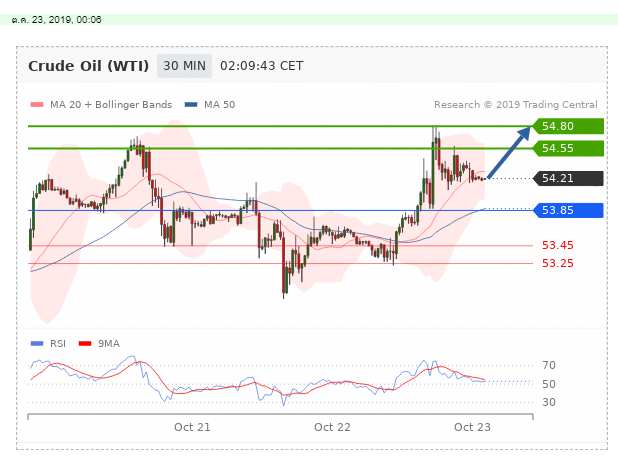Click the Oct 22 date axis label
This screenshot has height=458, width=618.
[x=332, y=427]
